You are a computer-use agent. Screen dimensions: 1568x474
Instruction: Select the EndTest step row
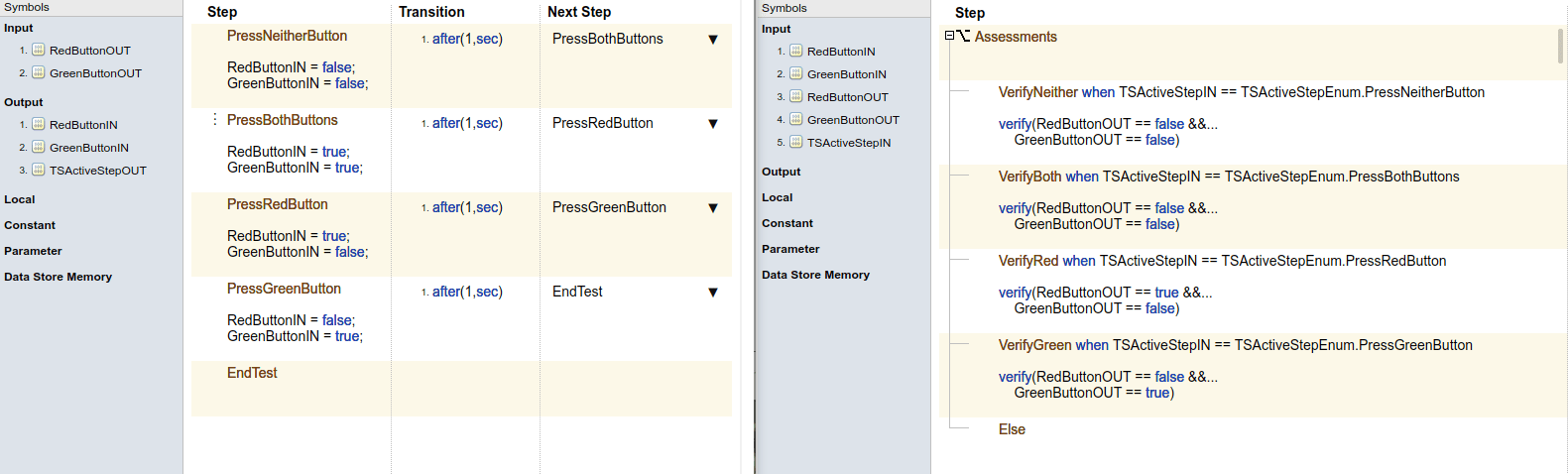coord(253,373)
